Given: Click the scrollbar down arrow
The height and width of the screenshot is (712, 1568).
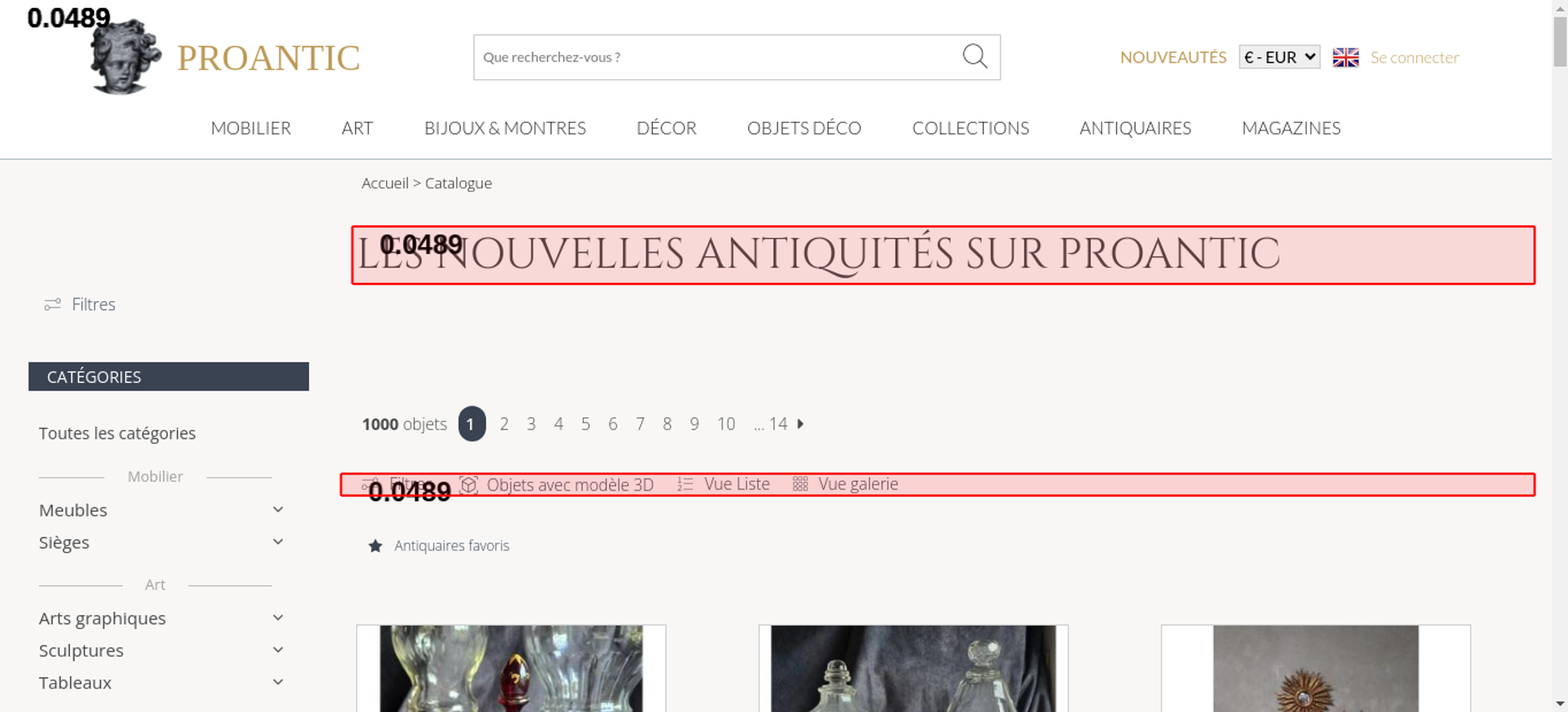Looking at the screenshot, I should 1559,703.
